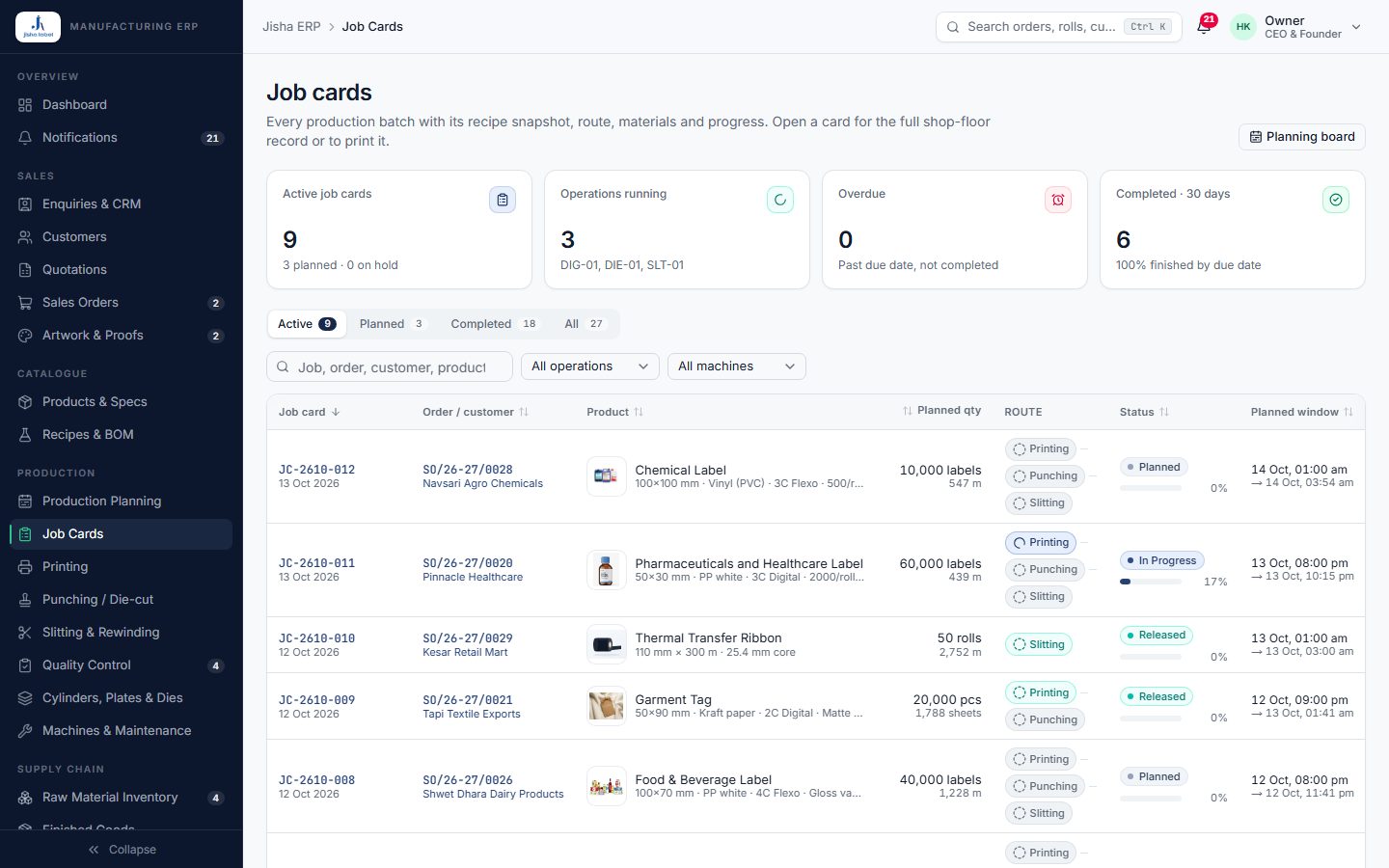
Task: Collapse the sidebar with Collapse button
Action: click(x=122, y=850)
